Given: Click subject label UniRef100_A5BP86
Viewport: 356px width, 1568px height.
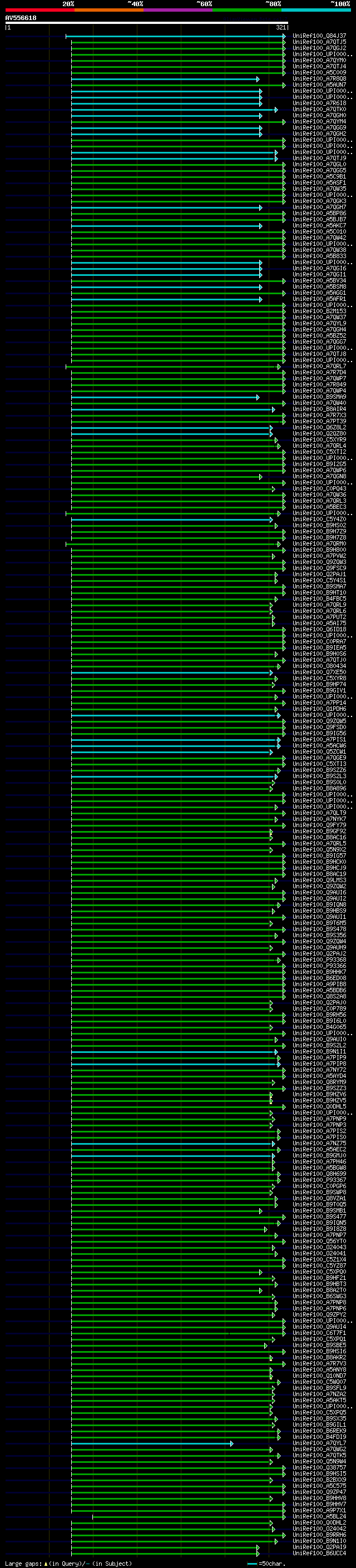Looking at the screenshot, I should coord(319,214).
